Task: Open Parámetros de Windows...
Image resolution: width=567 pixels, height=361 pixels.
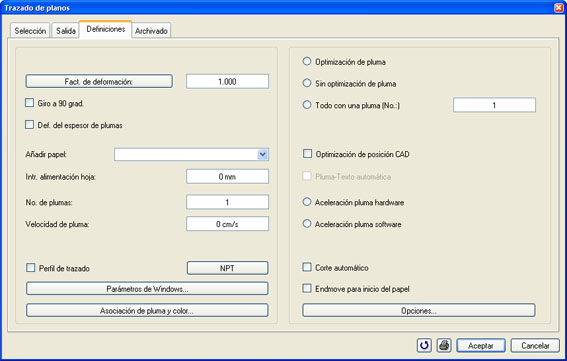Action: pos(147,289)
